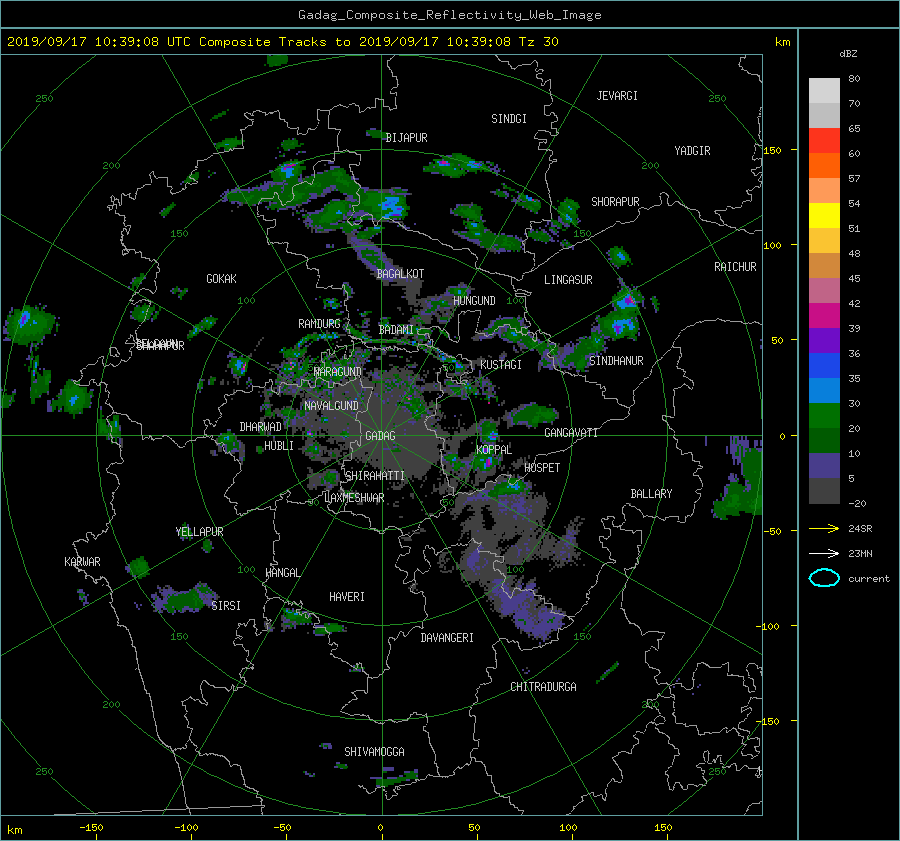Click the GOKAK city label

pyautogui.click(x=221, y=279)
